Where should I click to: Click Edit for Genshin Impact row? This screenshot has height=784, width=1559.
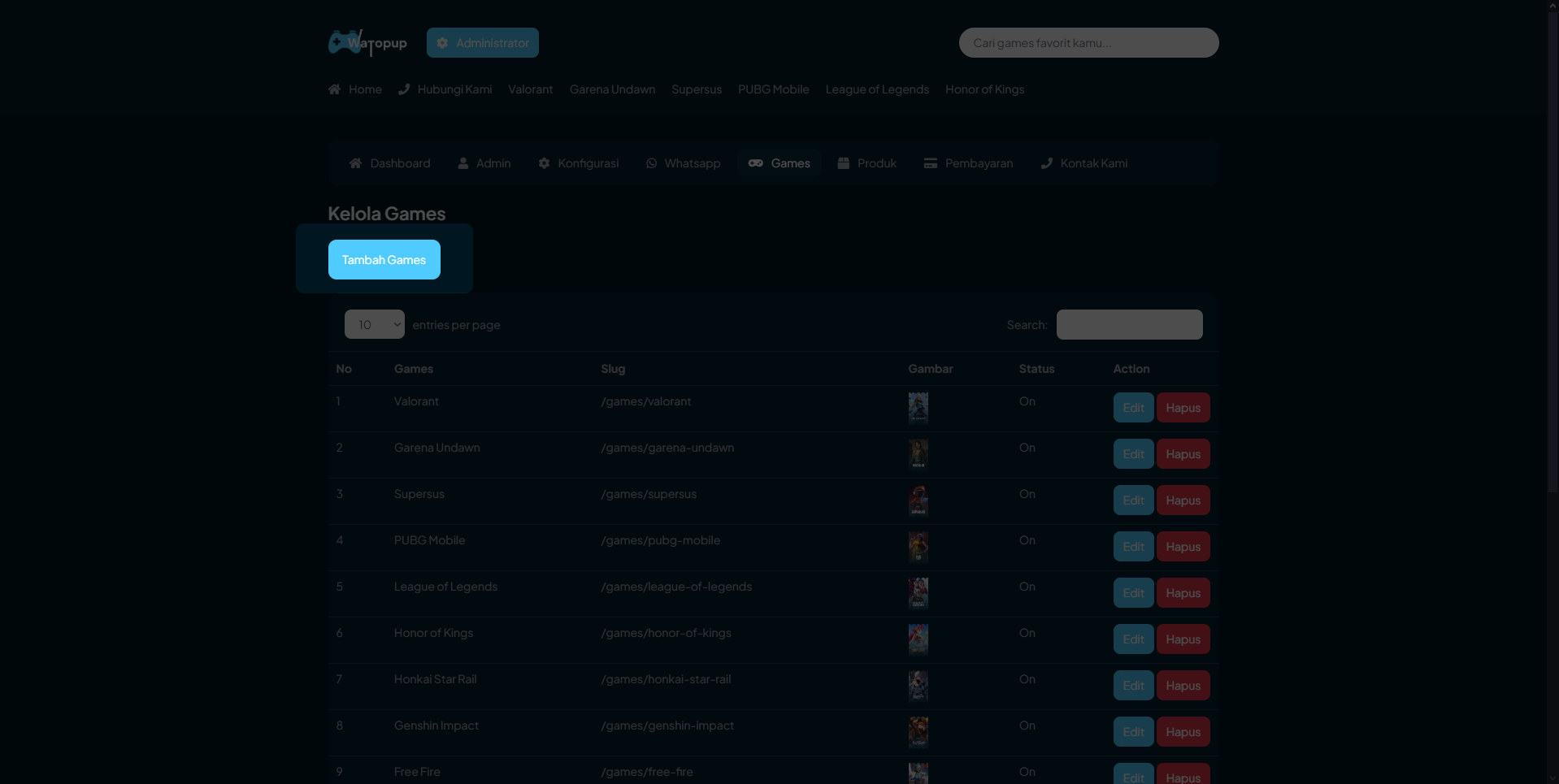(1133, 732)
